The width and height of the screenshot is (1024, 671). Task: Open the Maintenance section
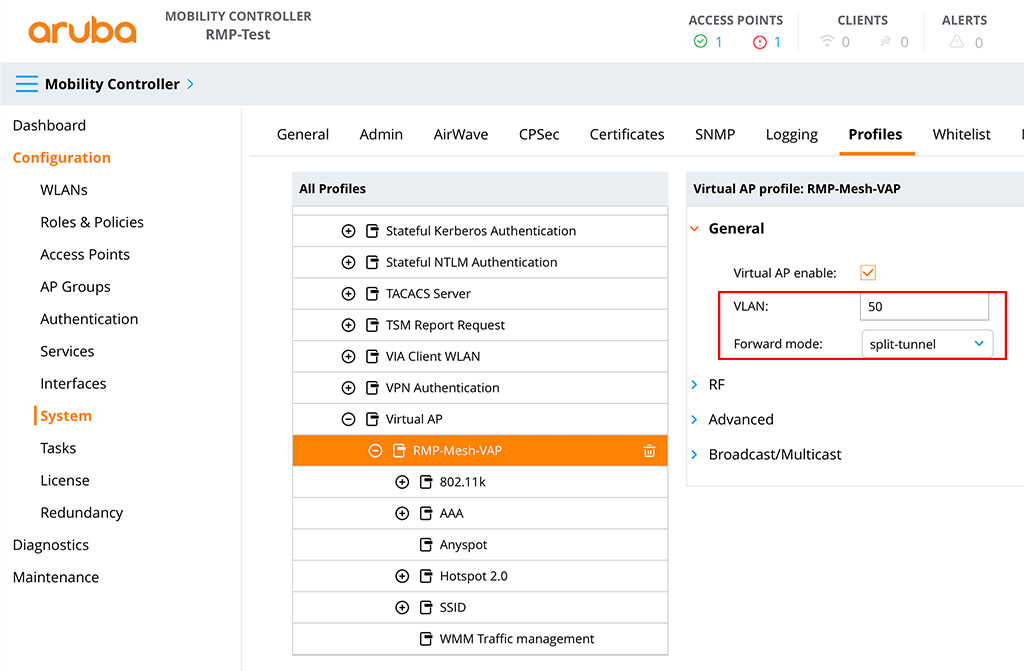tap(56, 577)
